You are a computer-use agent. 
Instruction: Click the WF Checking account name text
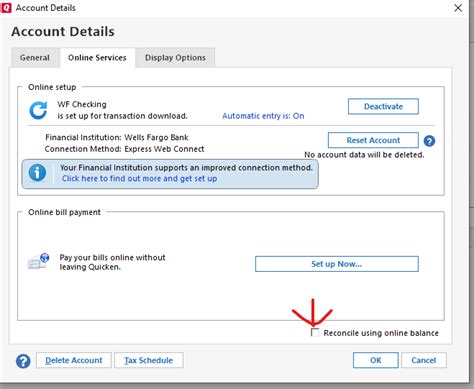82,104
